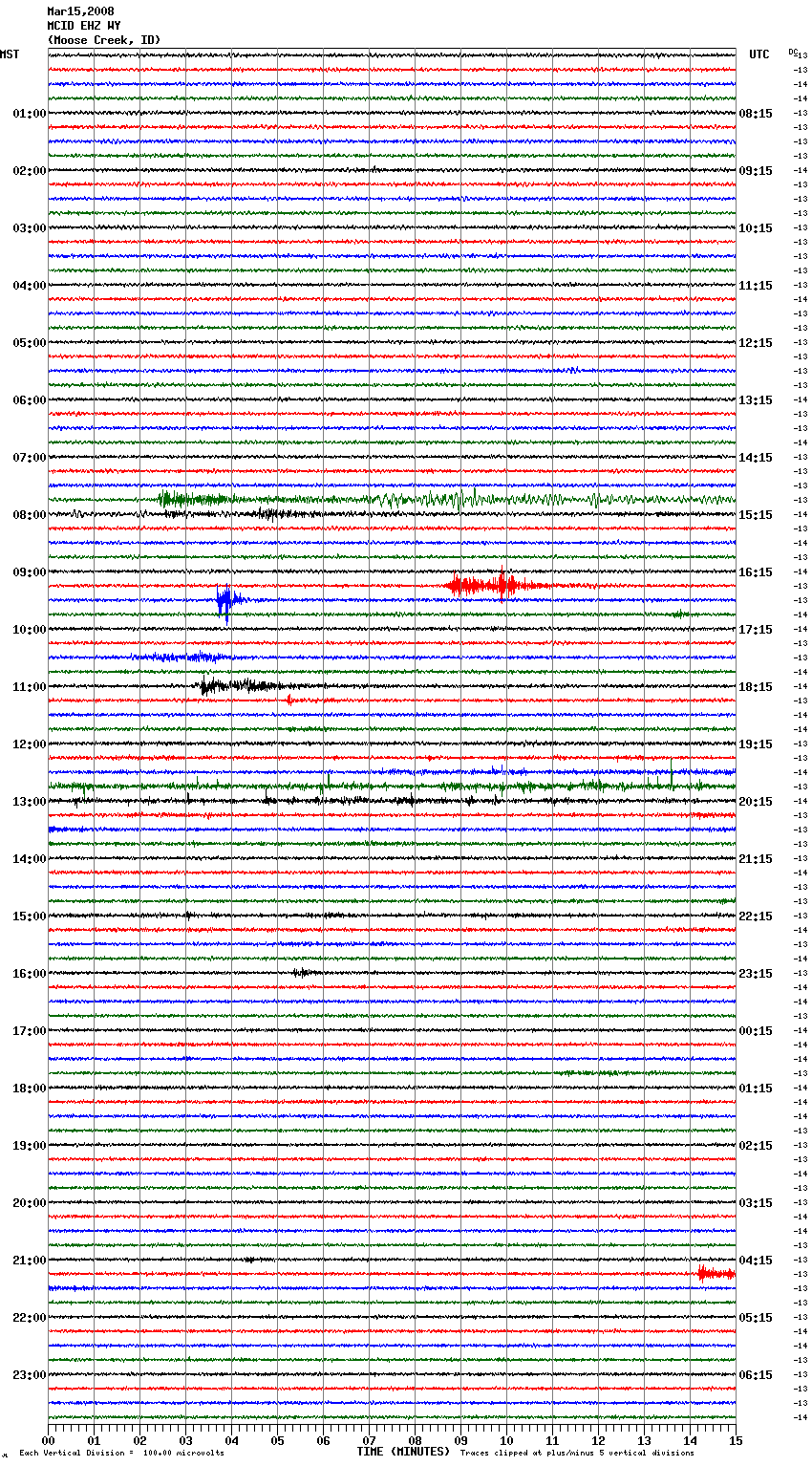
Task: Pick the 05:00 MST time label
Action: [29, 343]
